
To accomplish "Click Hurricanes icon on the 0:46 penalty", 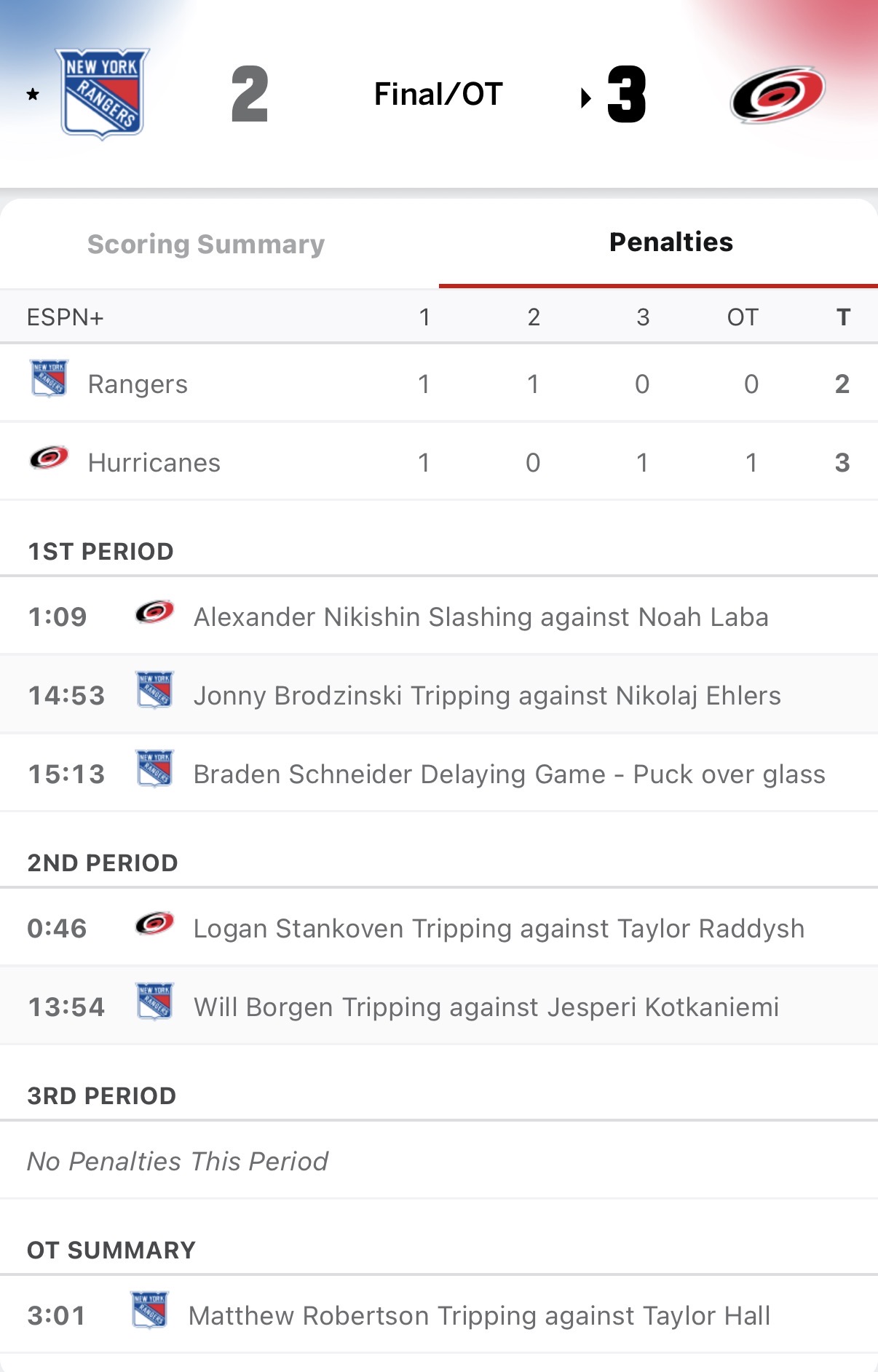I will point(154,924).
